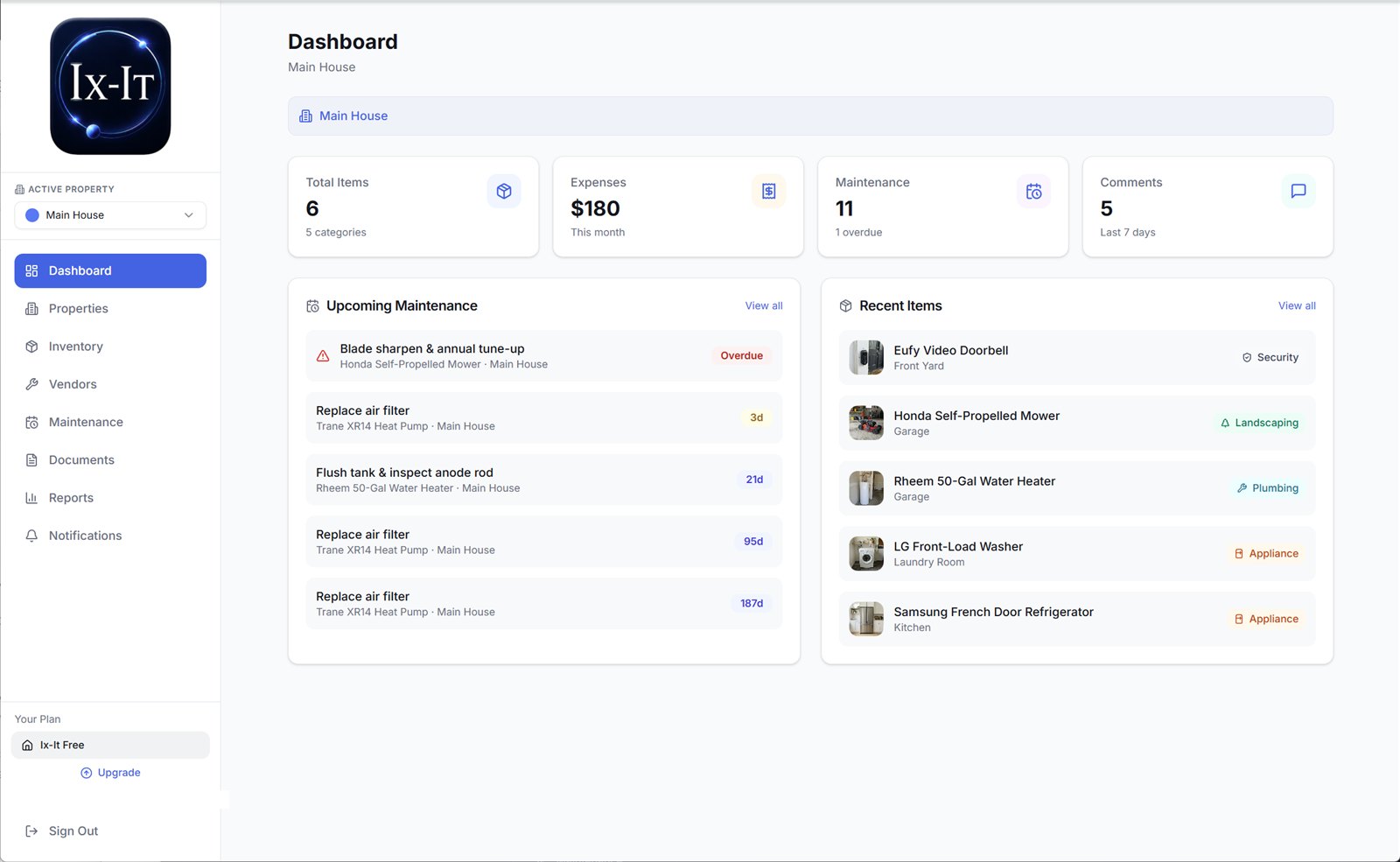Screen dimensions: 1400x862
Task: Open the Documents page
Action: click(x=110, y=460)
